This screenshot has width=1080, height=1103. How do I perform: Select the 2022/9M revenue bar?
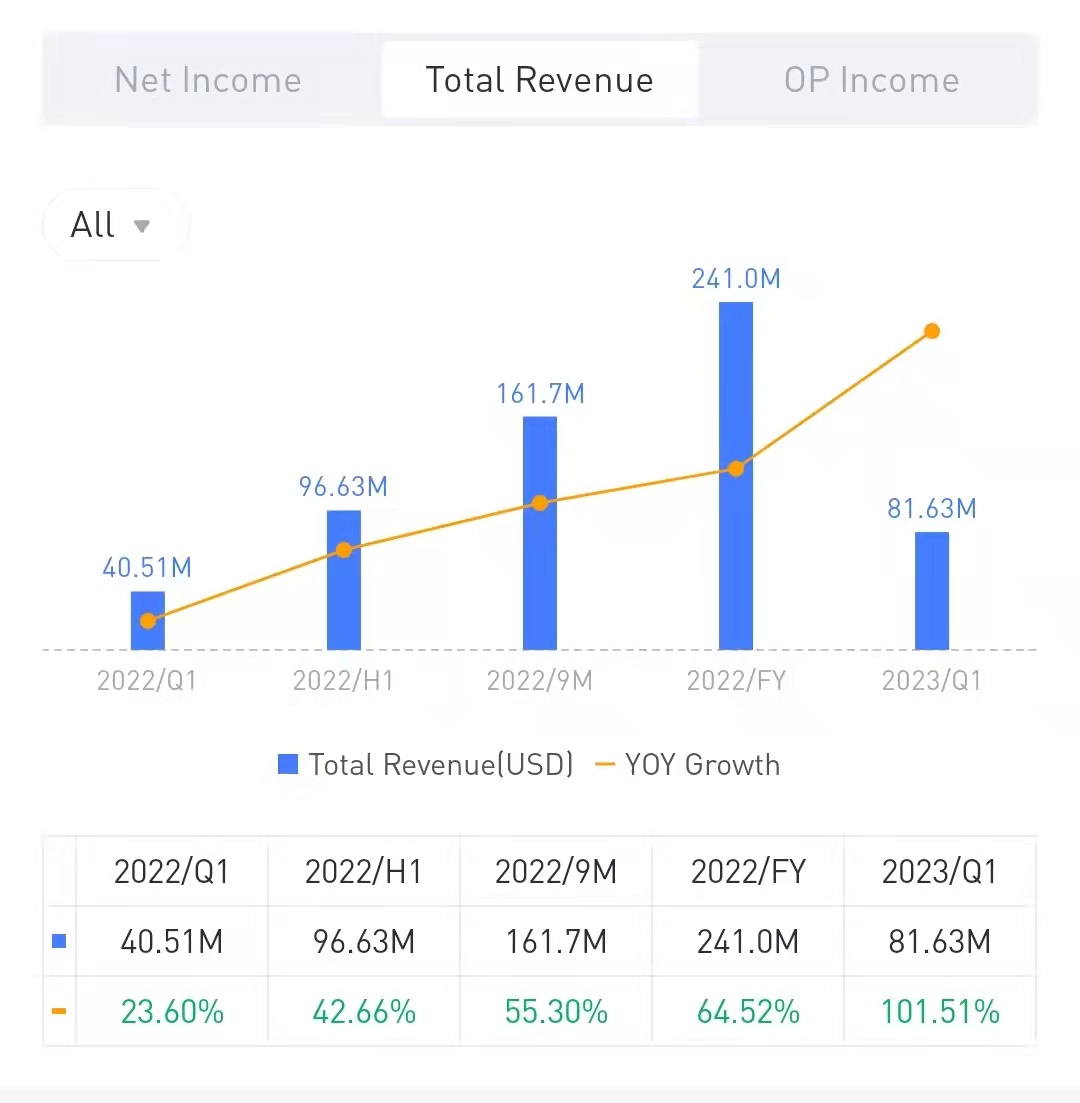tap(540, 533)
